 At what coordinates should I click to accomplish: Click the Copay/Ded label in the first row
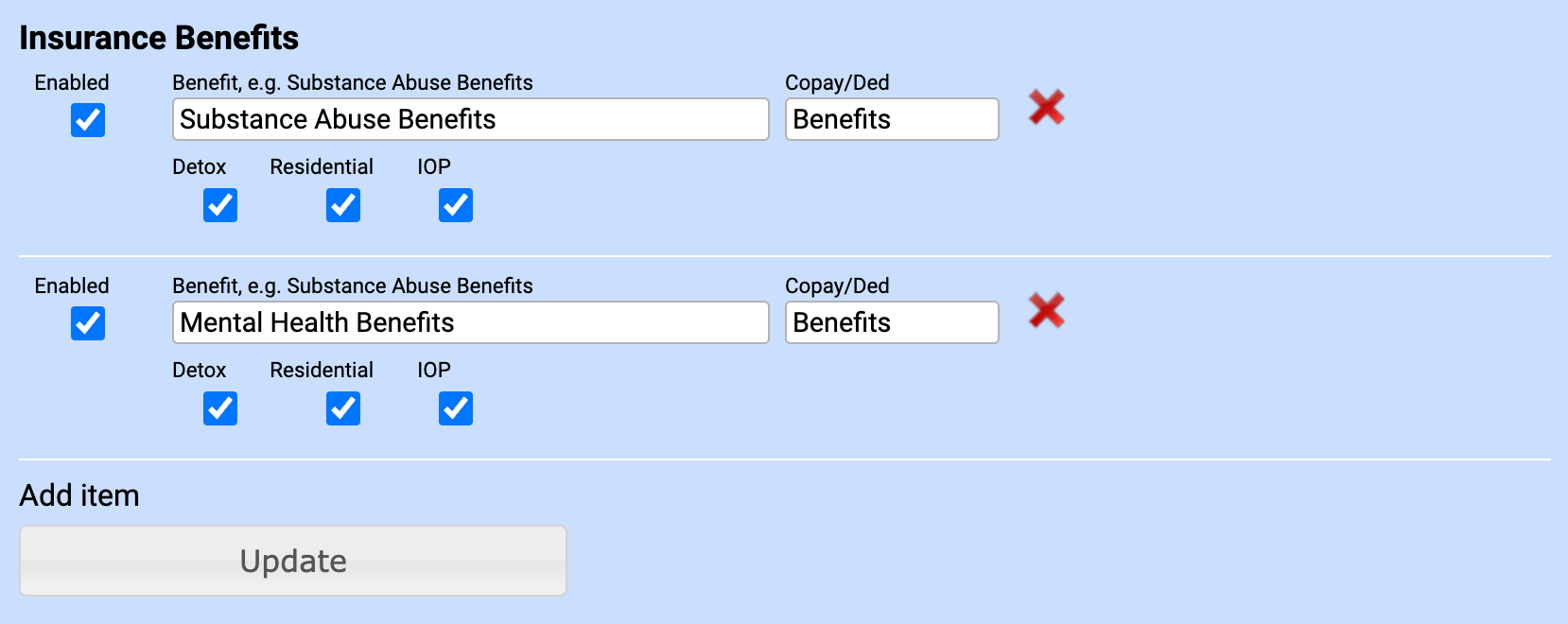pyautogui.click(x=837, y=82)
